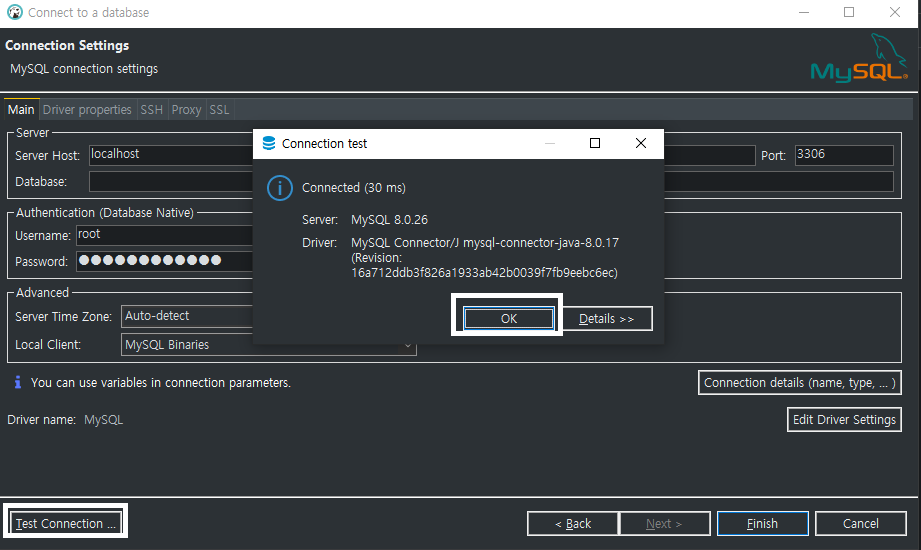Click the Test Connection button

coord(66,523)
